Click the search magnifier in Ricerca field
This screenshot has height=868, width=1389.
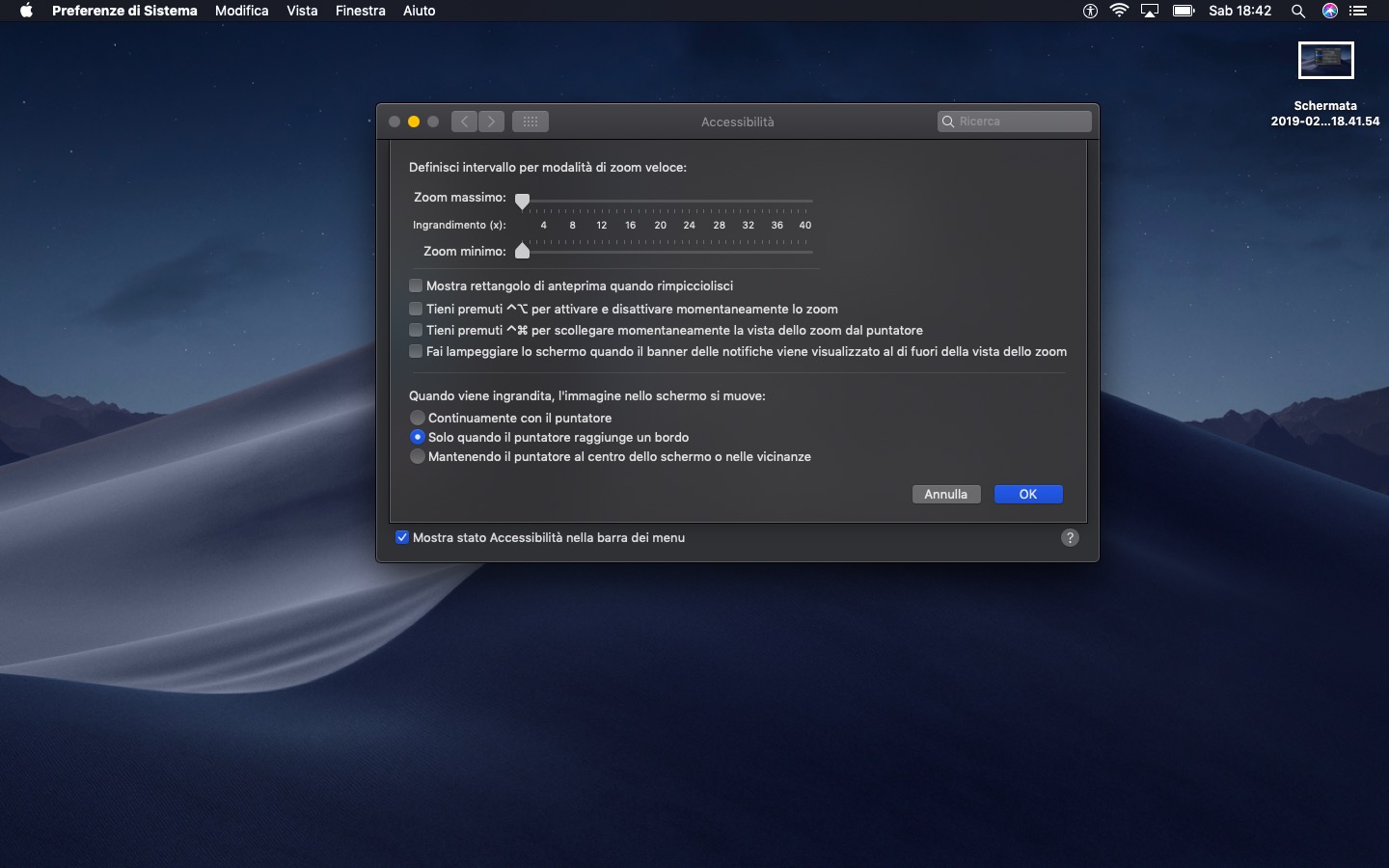pyautogui.click(x=948, y=122)
